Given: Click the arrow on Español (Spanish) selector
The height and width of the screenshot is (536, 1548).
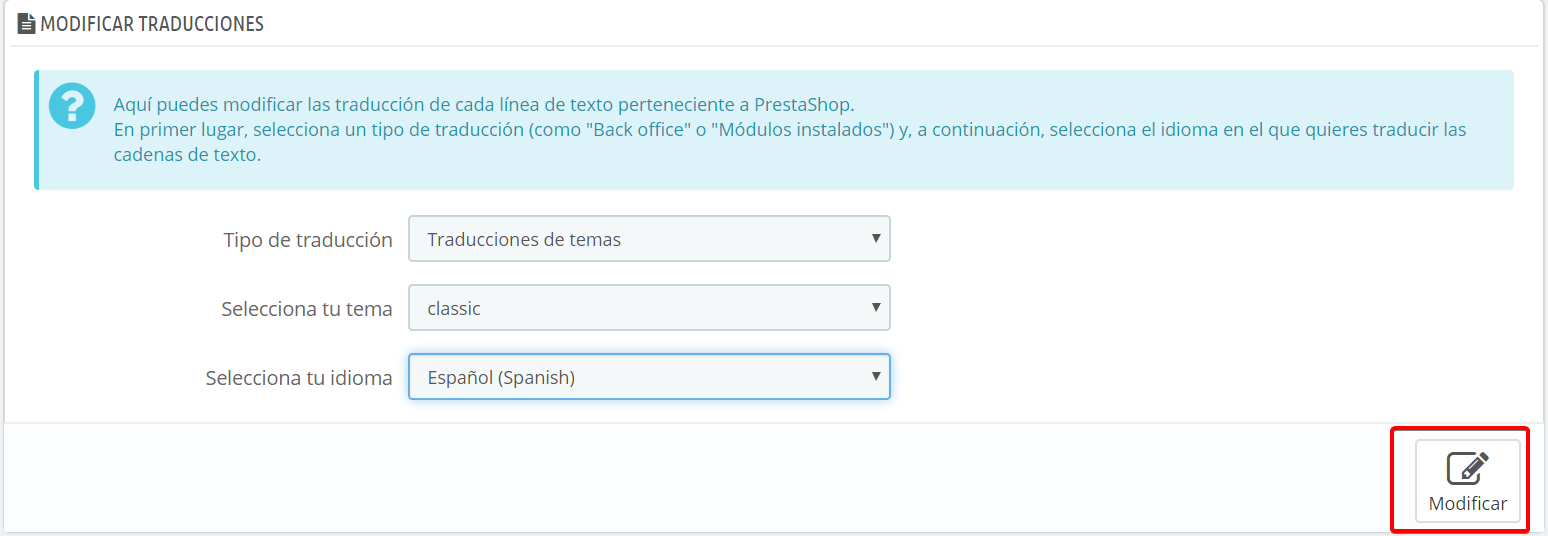Looking at the screenshot, I should [x=875, y=377].
